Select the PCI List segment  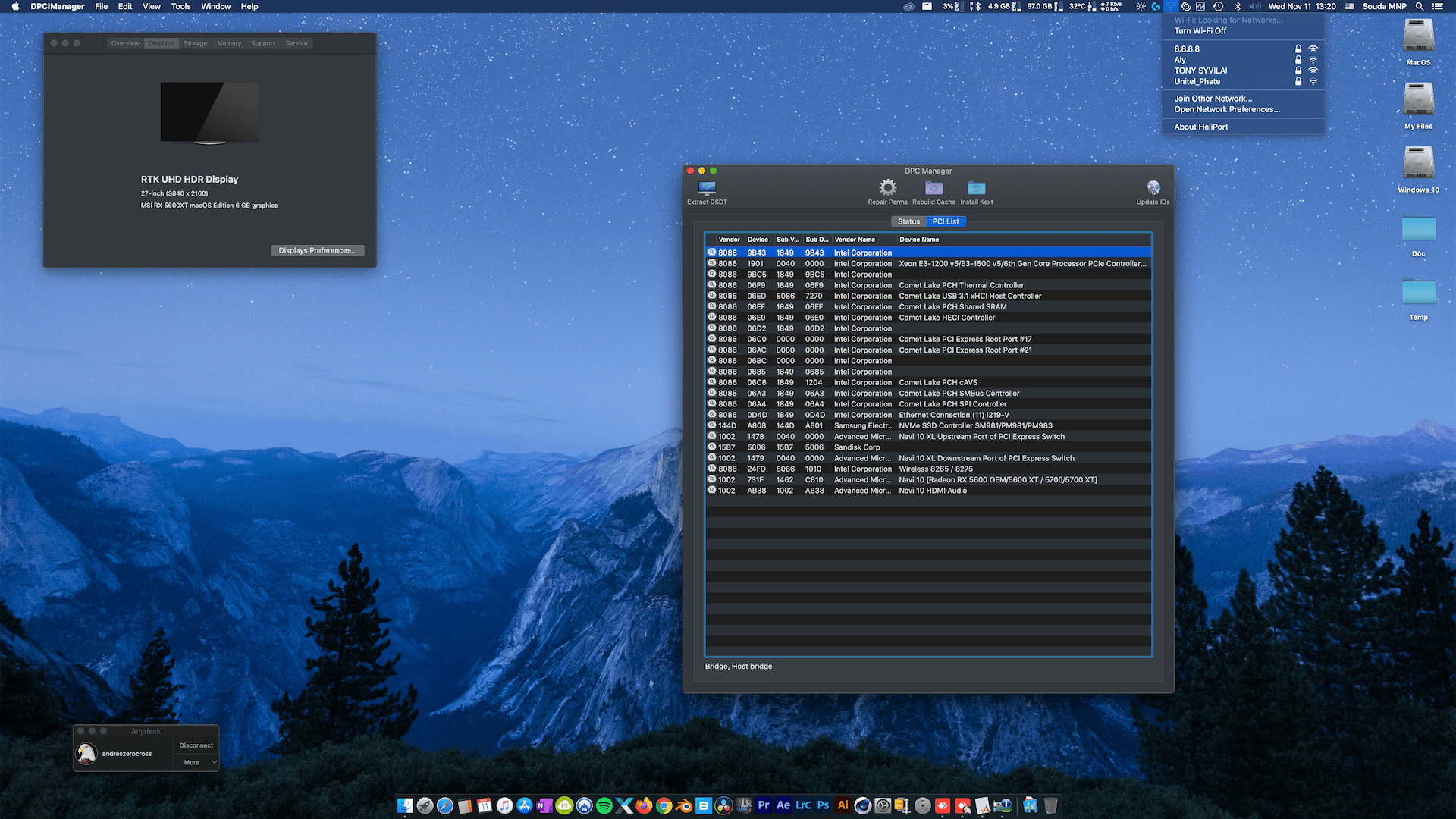pos(946,221)
